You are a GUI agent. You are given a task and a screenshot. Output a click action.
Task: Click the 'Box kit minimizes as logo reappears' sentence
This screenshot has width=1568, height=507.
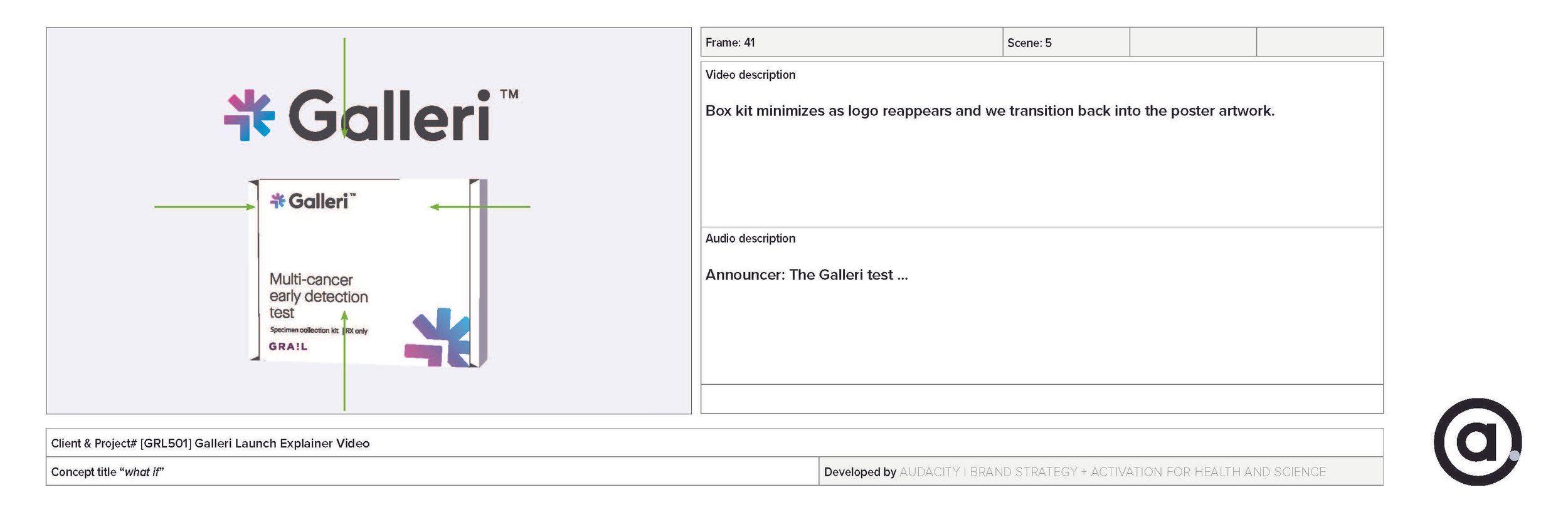(990, 111)
